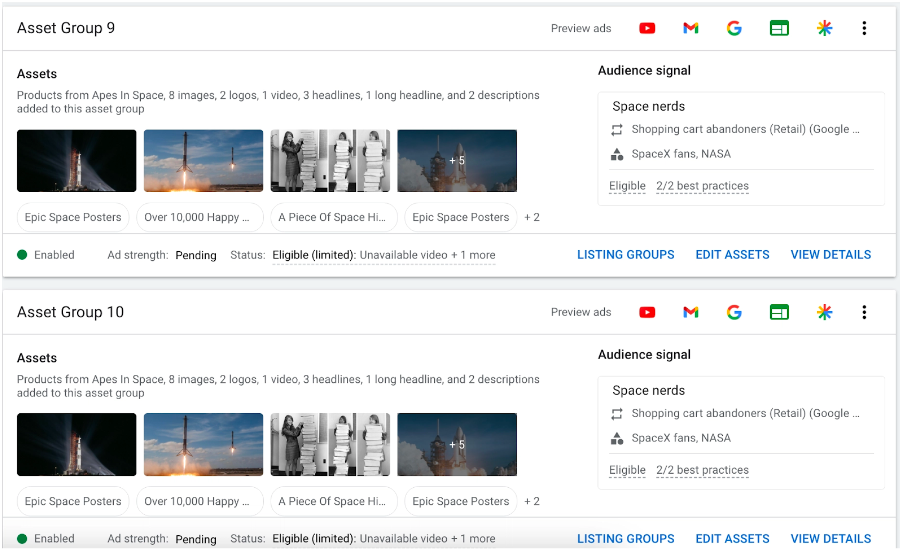Preview Google Search ad for Asset Group 9

pyautogui.click(x=734, y=28)
